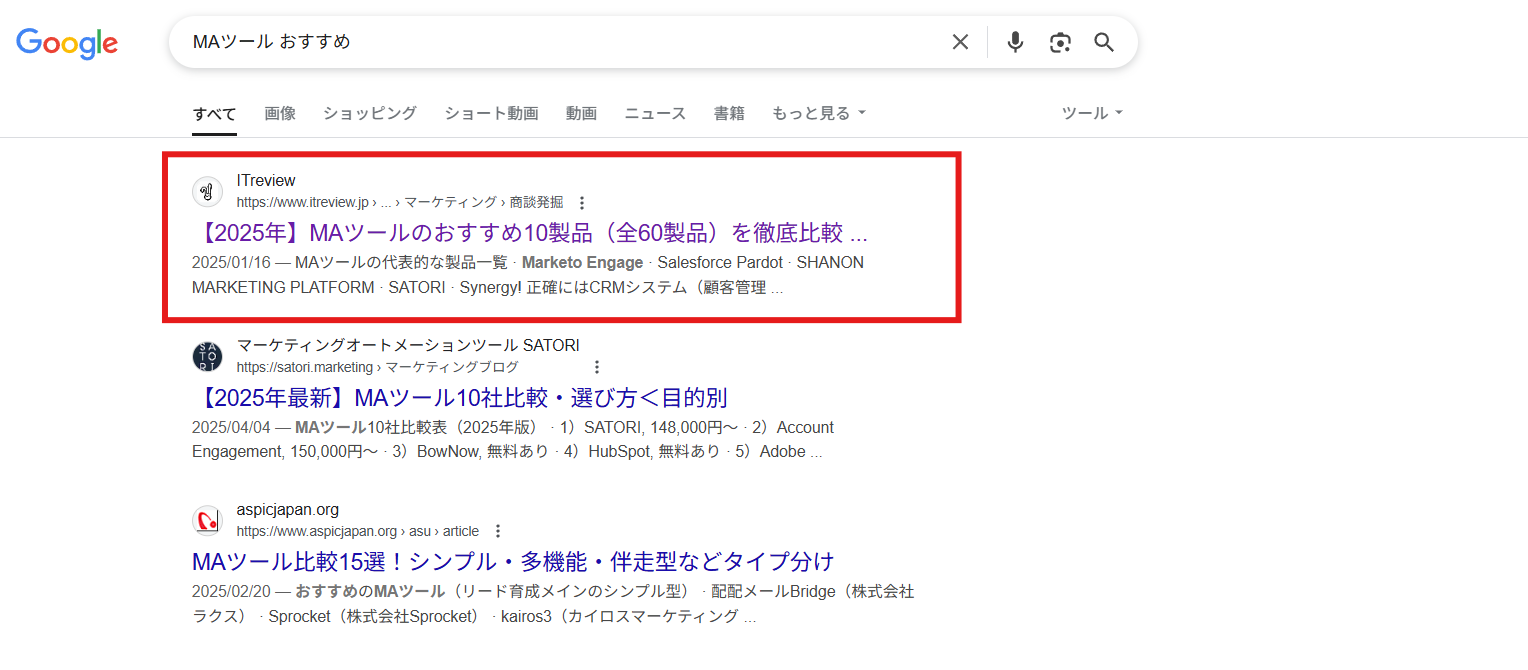1528x670 pixels.
Task: Click the SATORI site favicon
Action: [x=207, y=356]
